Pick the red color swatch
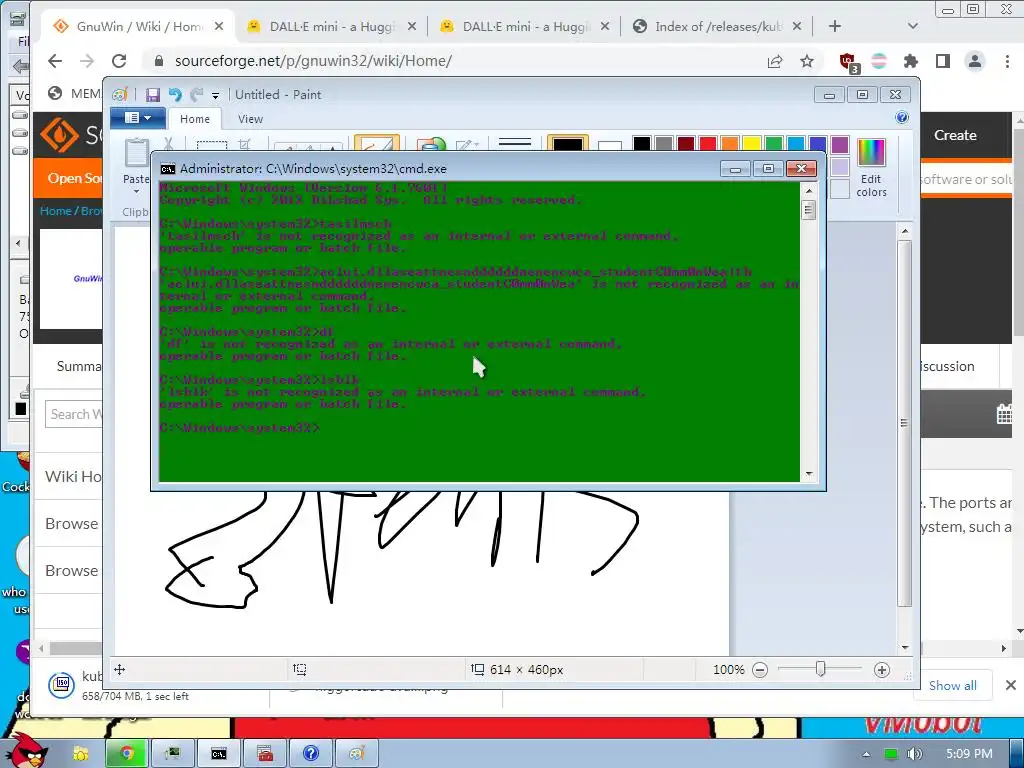This screenshot has width=1024, height=768. [x=707, y=144]
